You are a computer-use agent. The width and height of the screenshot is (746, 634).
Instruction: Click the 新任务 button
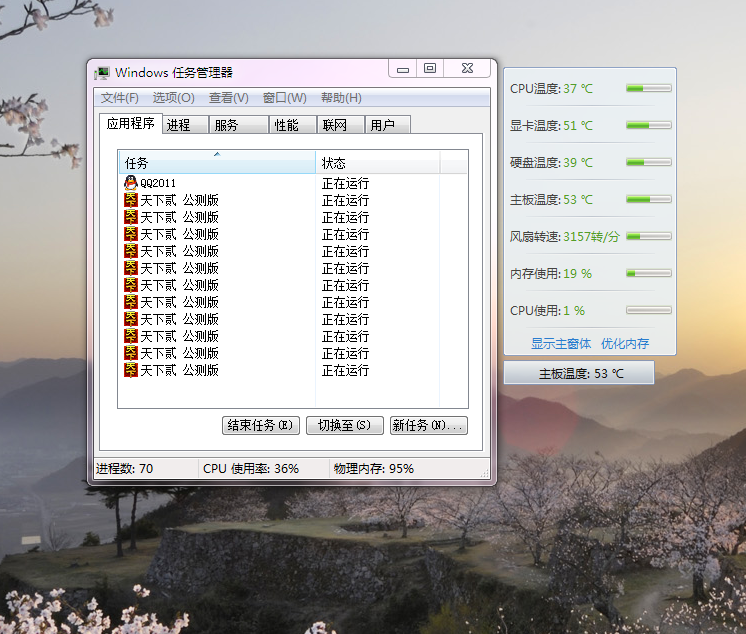428,425
